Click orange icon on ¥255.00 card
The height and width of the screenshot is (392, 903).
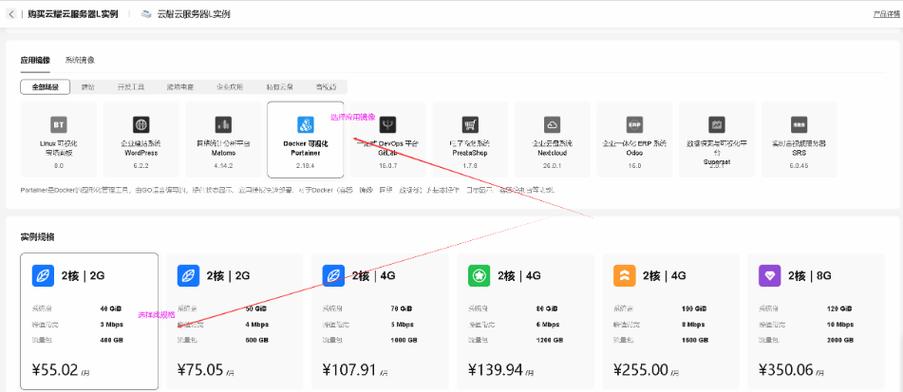click(x=624, y=276)
